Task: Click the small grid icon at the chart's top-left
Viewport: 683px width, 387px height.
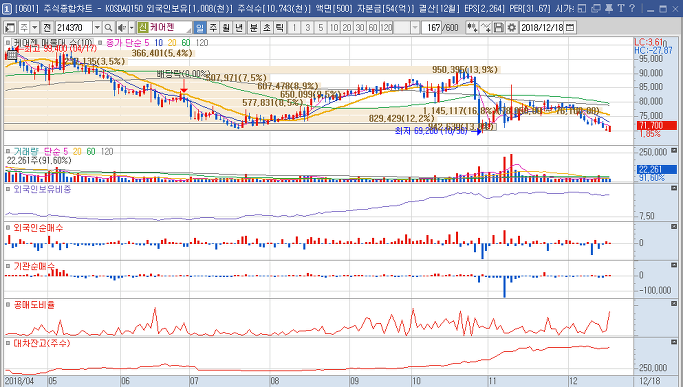Action: tap(12, 55)
